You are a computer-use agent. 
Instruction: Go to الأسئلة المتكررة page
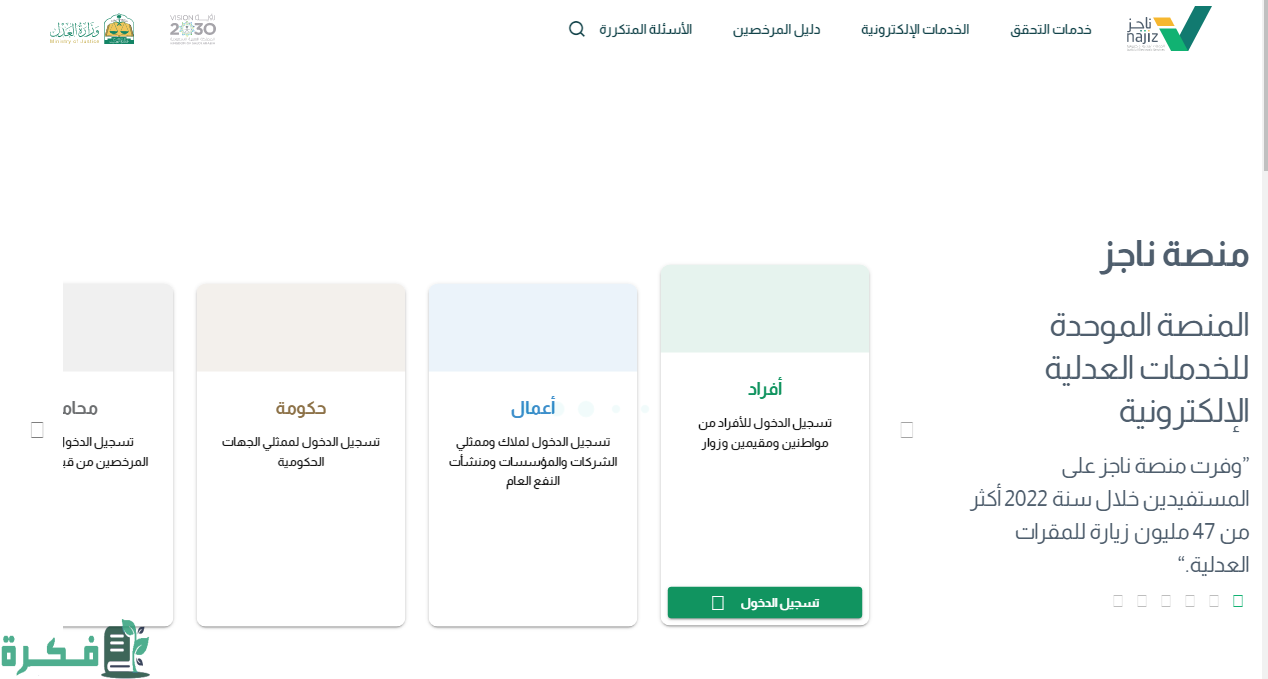[x=645, y=29]
